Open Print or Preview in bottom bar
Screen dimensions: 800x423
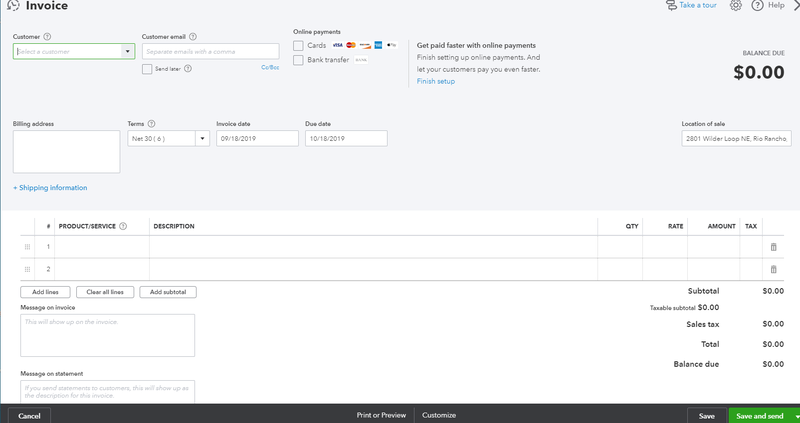coord(381,415)
